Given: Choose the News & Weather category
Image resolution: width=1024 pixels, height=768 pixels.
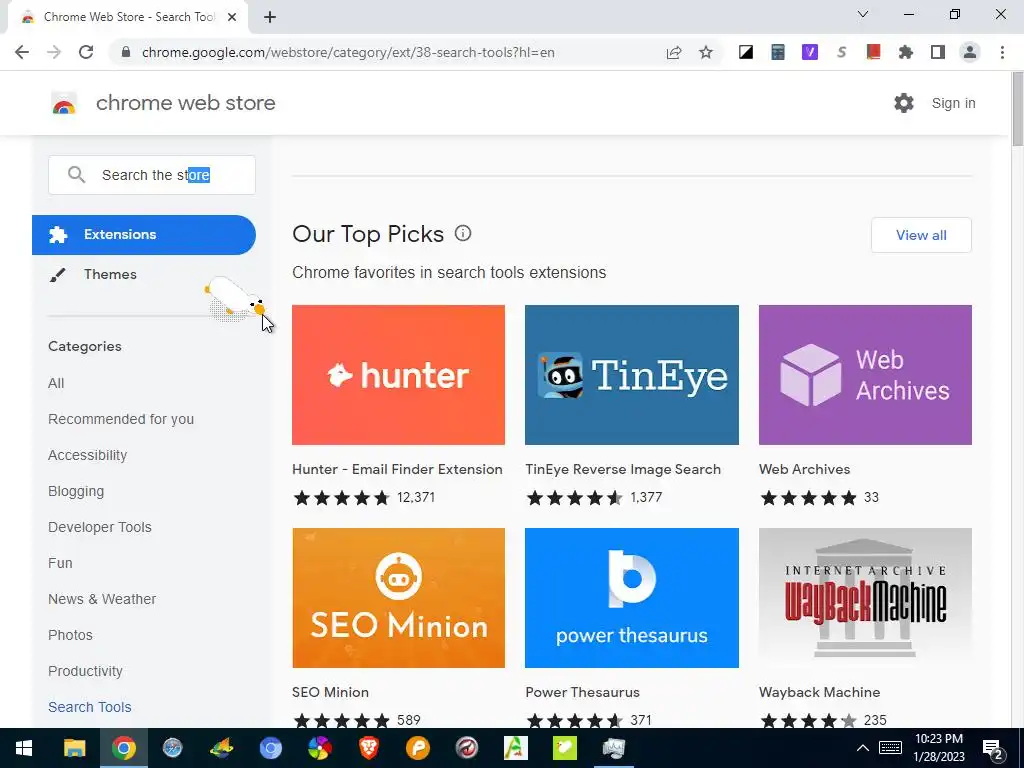Looking at the screenshot, I should (x=102, y=599).
